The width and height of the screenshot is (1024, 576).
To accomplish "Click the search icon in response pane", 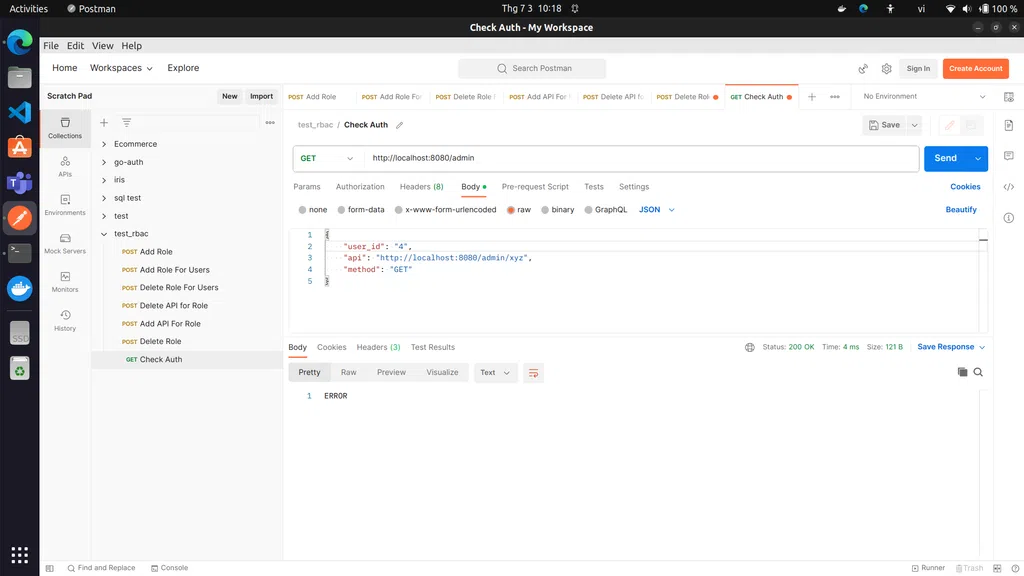I will (x=978, y=372).
